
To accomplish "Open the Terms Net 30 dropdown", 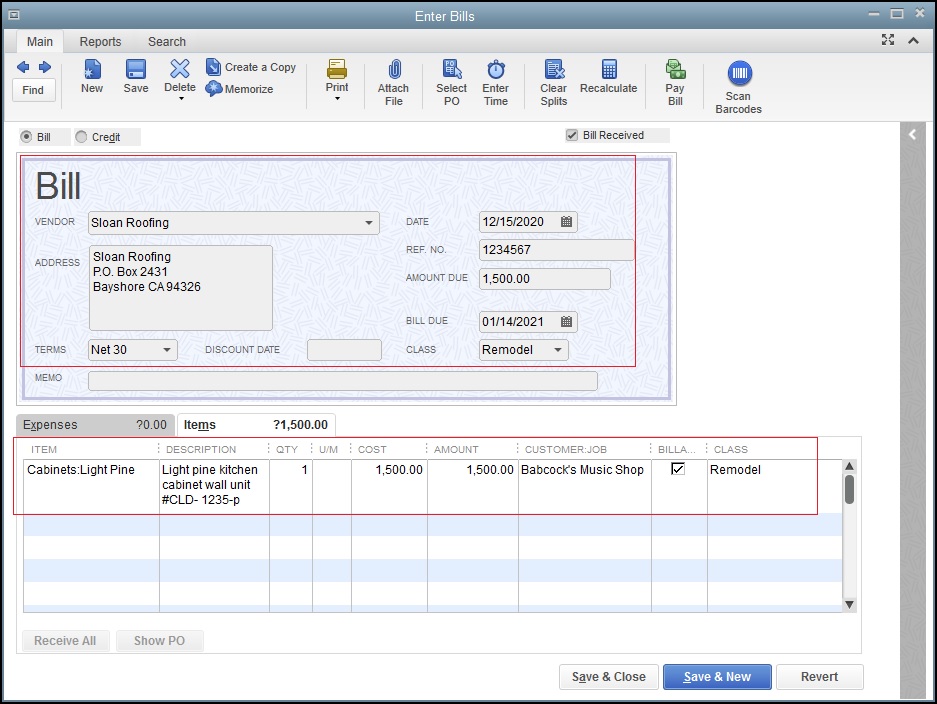I will [x=166, y=350].
